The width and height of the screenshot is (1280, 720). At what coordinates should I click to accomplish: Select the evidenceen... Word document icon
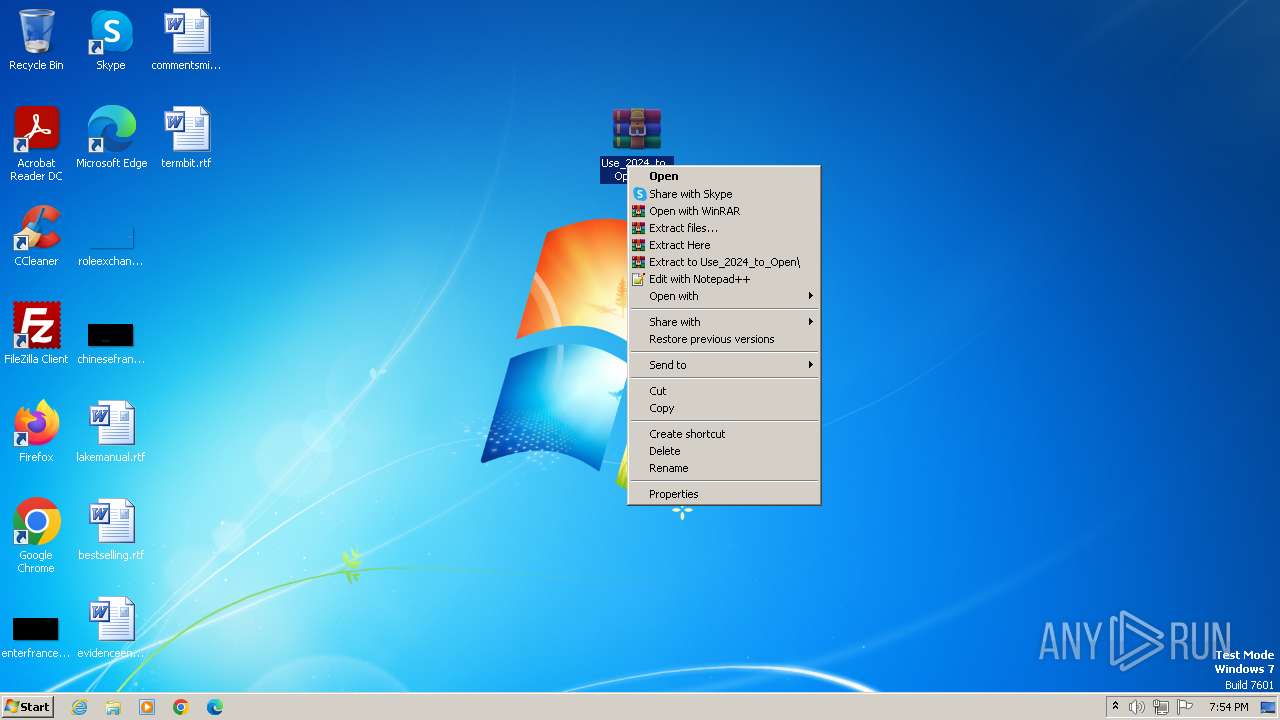coord(111,628)
